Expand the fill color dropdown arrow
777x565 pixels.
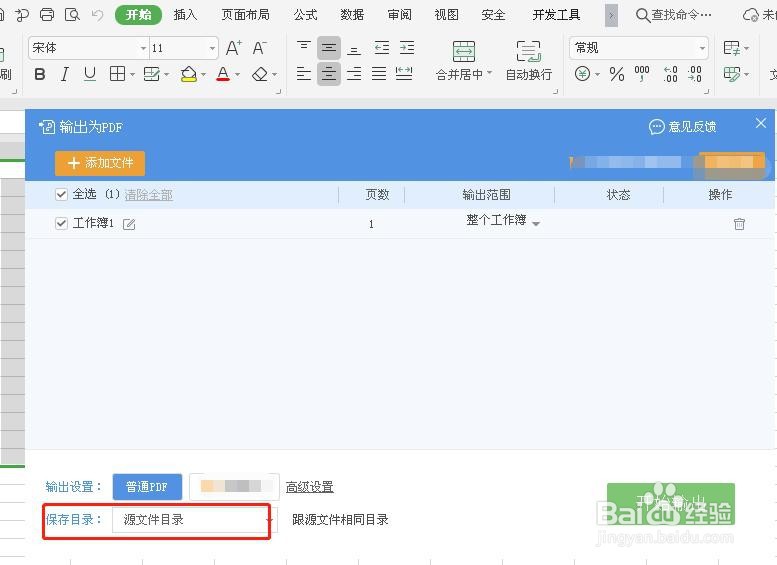pyautogui.click(x=203, y=75)
